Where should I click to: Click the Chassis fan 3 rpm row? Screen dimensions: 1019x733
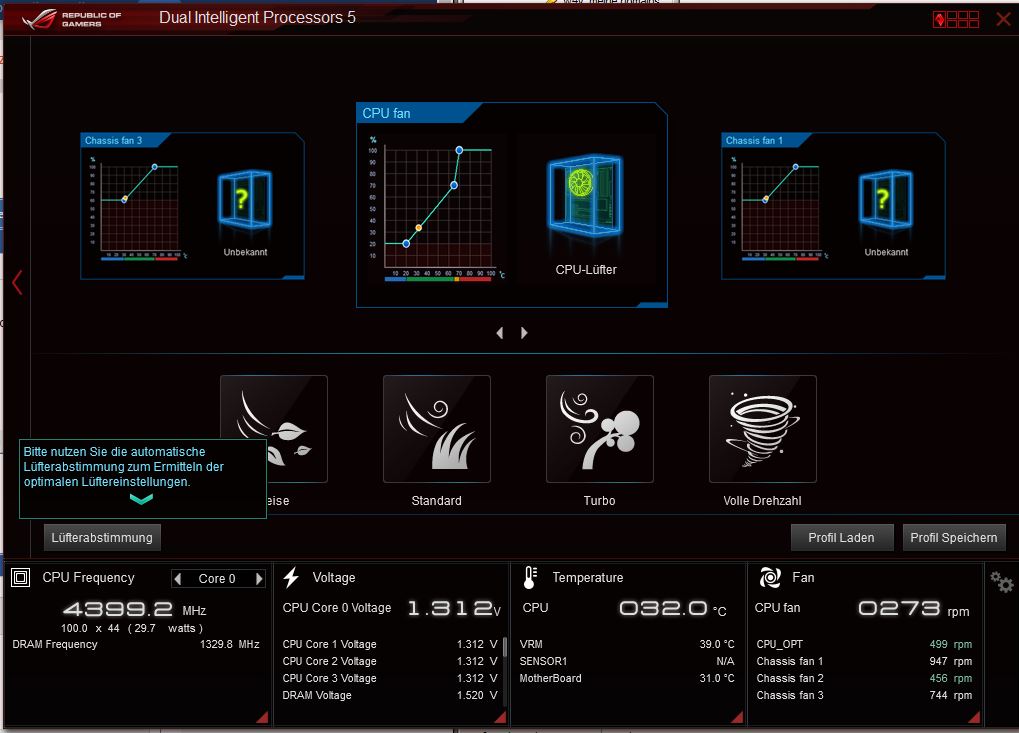pyautogui.click(x=864, y=695)
